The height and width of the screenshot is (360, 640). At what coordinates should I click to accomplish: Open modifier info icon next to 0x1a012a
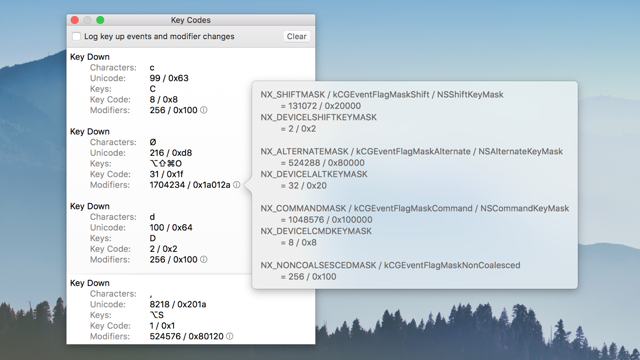(x=237, y=185)
